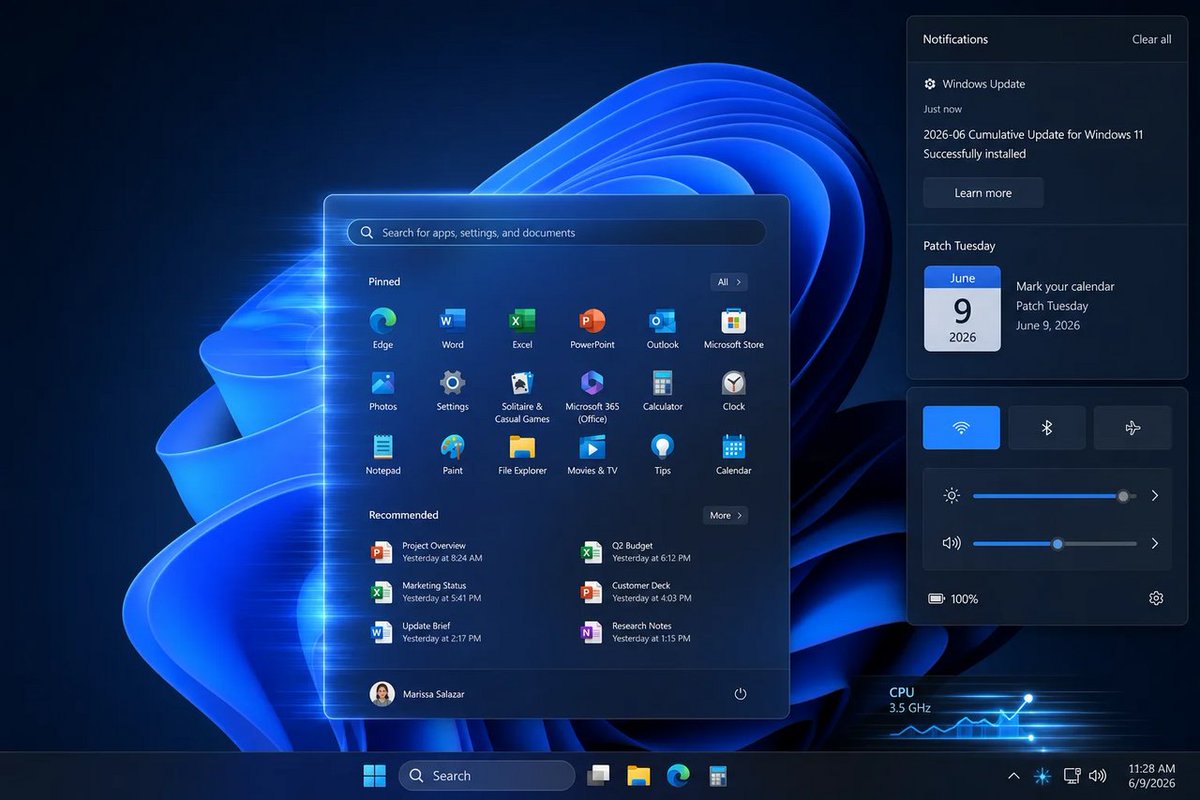The width and height of the screenshot is (1200, 800).
Task: Click the taskbar Search box
Action: 487,775
